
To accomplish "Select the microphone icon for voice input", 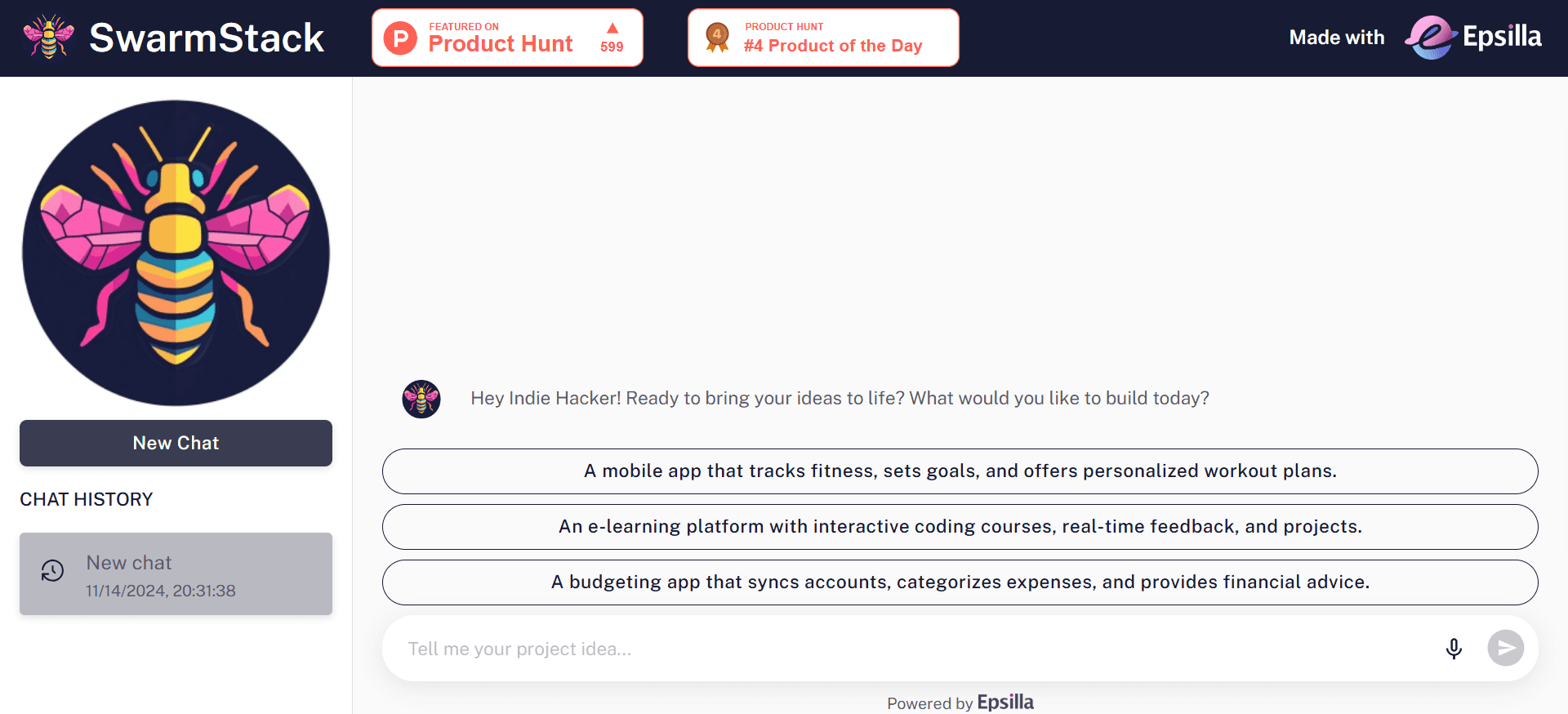I will [x=1454, y=648].
